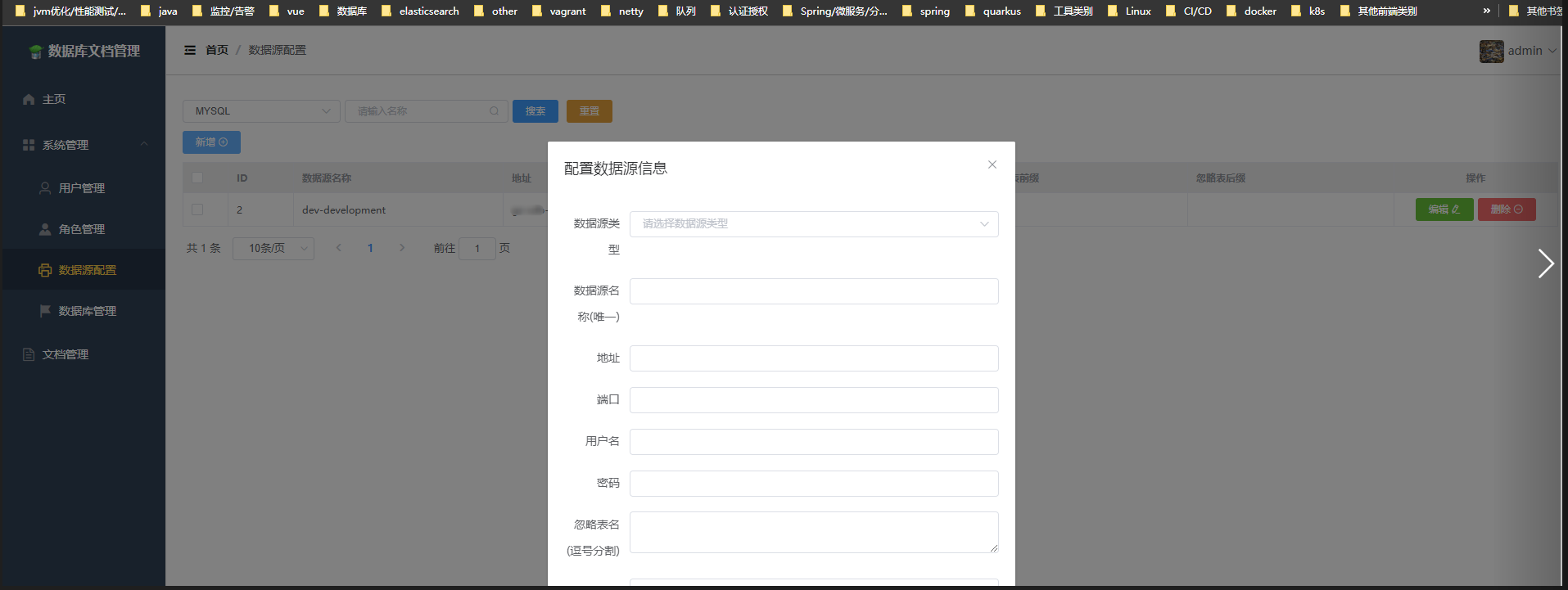Click the 密码 input field
This screenshot has width=1568, height=590.
814,484
